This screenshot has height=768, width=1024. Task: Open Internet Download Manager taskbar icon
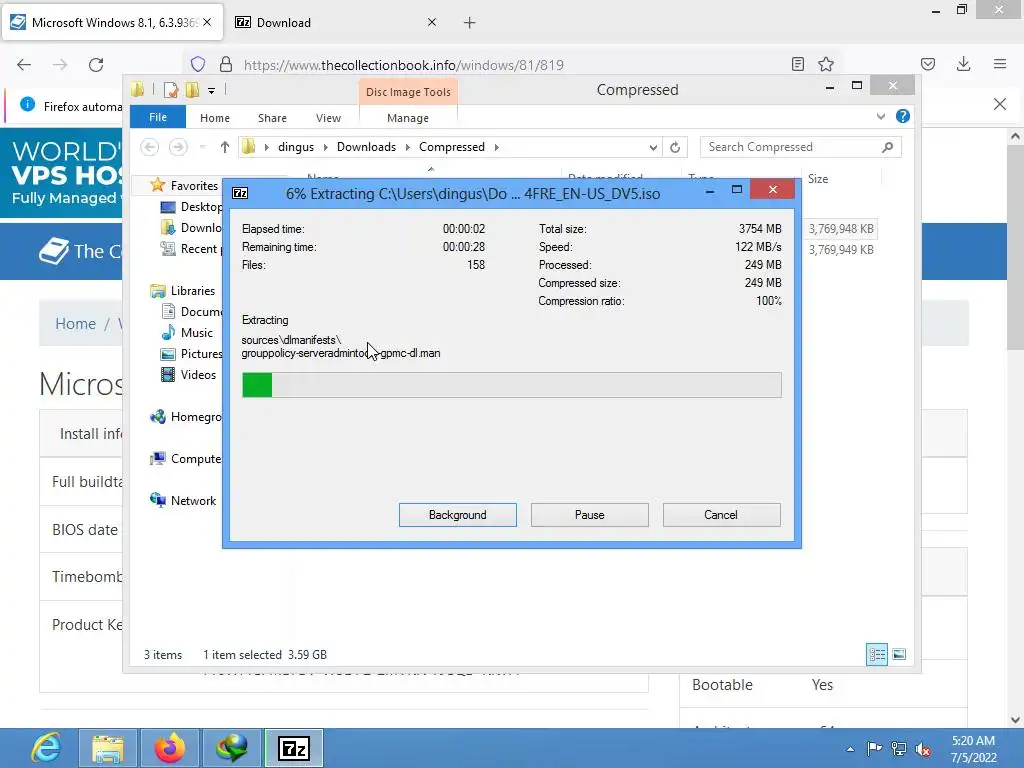click(232, 748)
